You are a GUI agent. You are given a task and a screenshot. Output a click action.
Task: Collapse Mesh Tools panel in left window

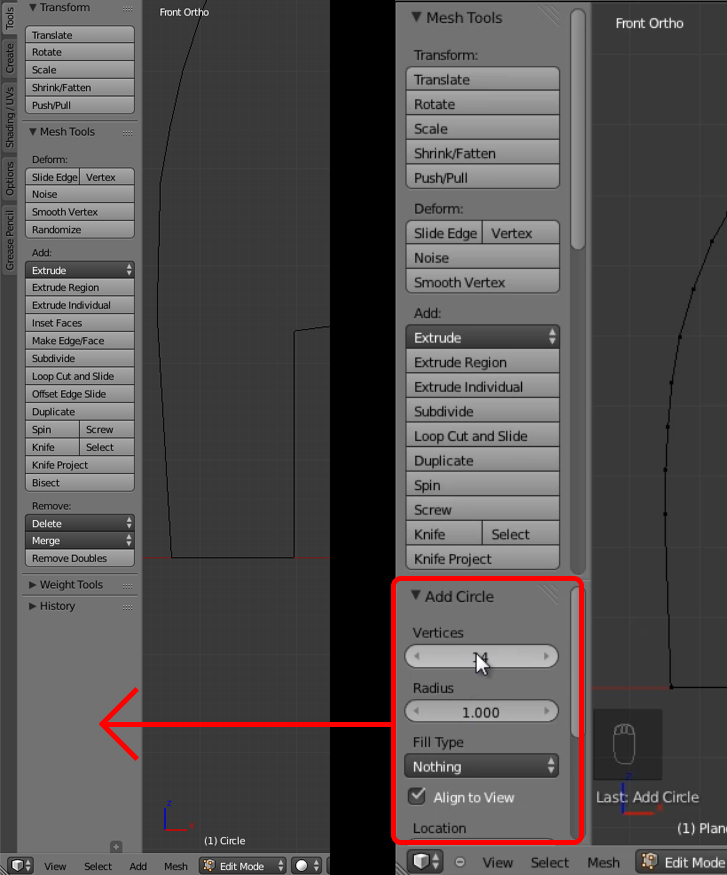tap(33, 132)
